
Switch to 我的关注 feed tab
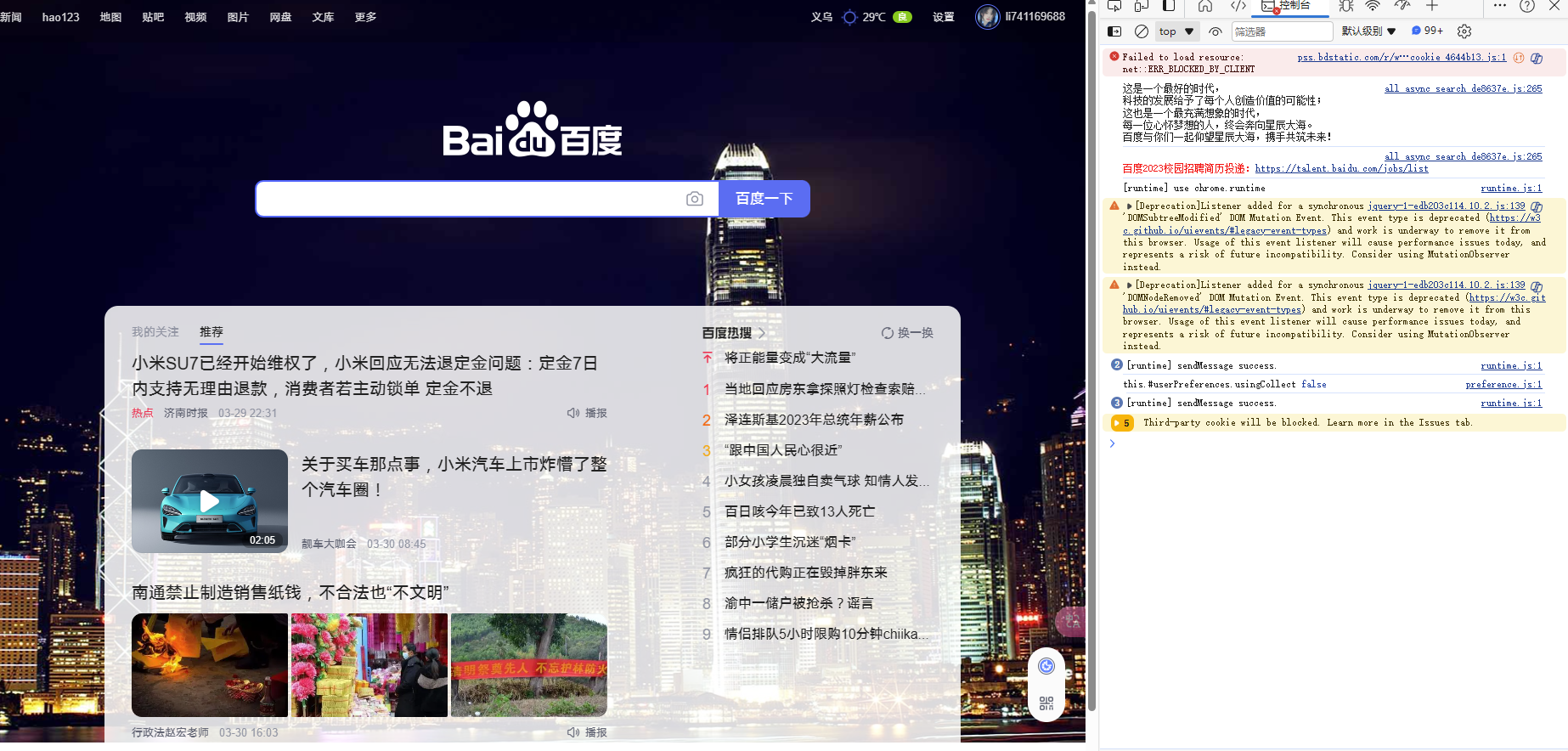[155, 332]
